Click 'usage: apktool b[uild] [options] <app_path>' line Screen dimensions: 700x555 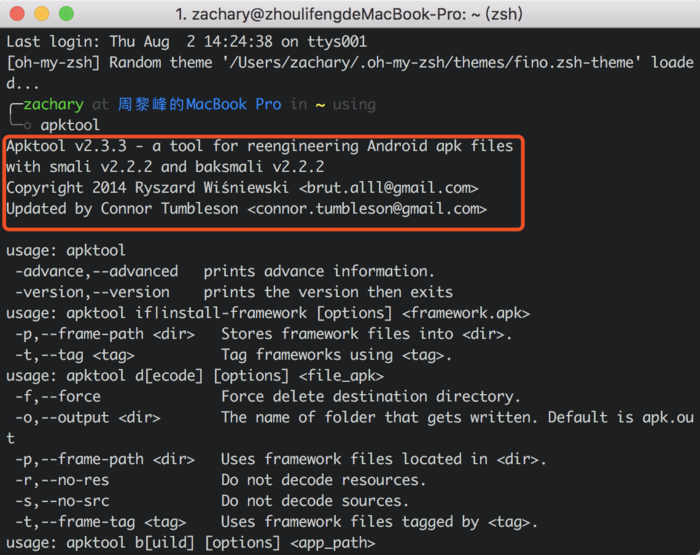(191, 543)
